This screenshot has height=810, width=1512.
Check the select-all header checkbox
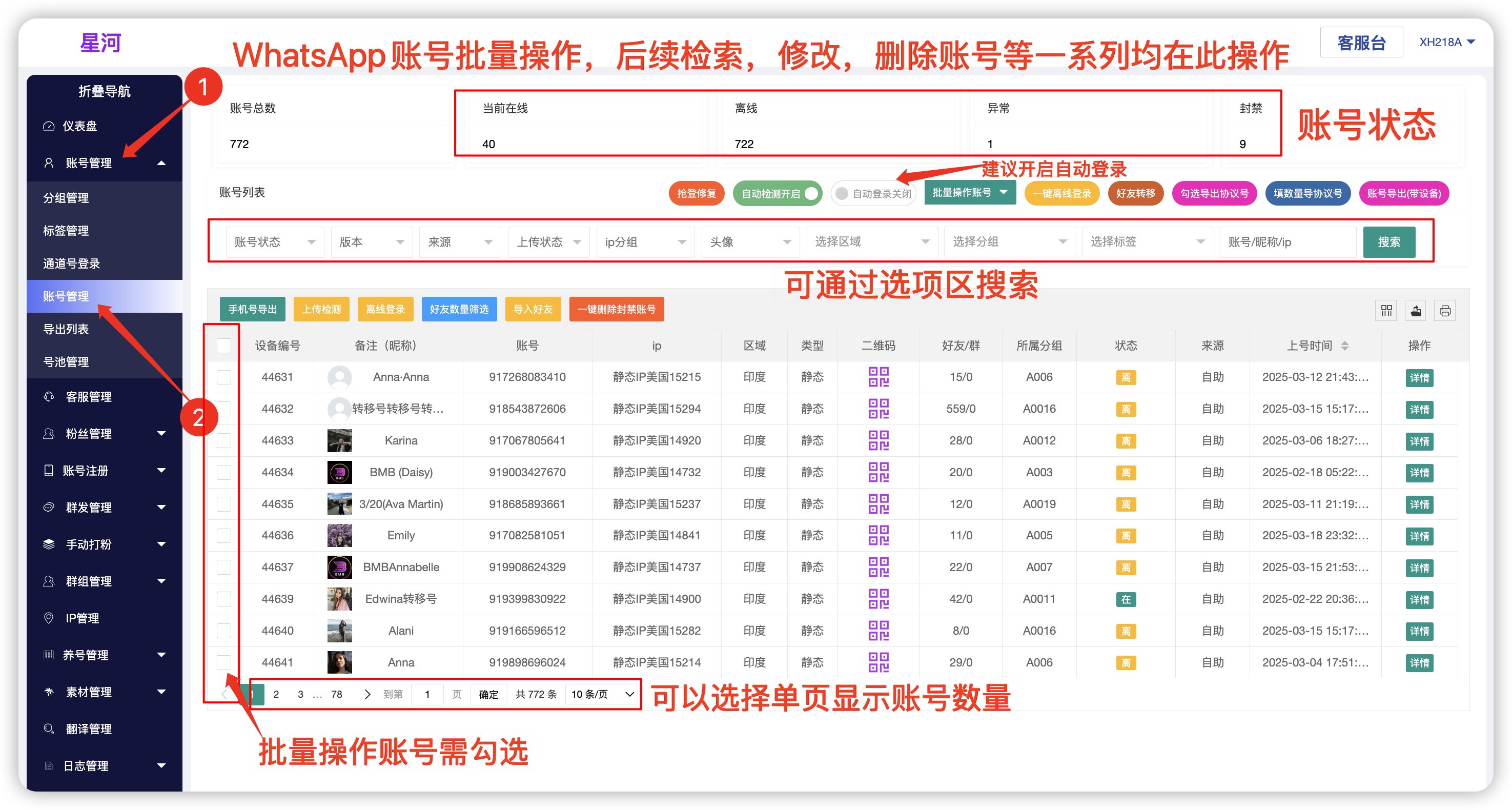coord(223,346)
